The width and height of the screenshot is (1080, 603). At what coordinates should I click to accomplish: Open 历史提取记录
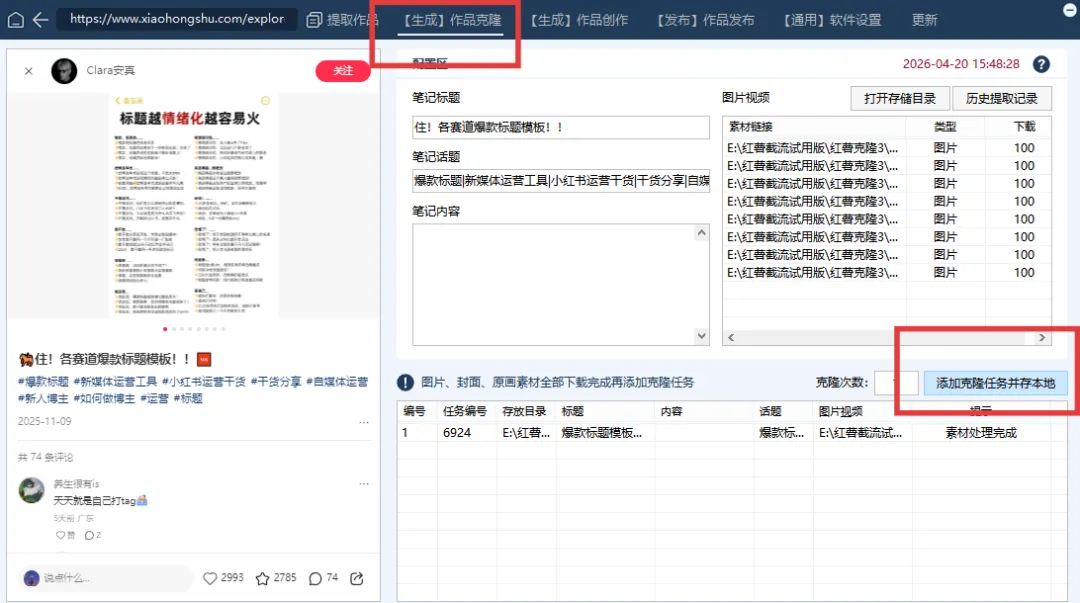[x=1000, y=98]
